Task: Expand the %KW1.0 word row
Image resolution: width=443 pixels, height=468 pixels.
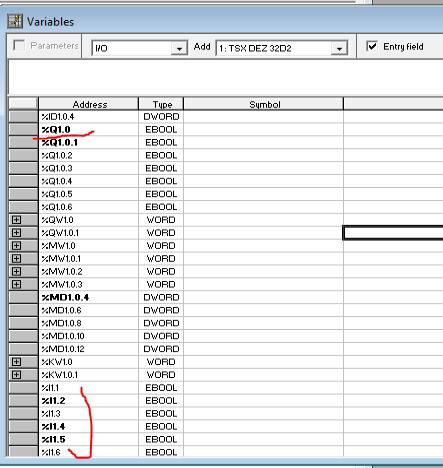Action: (x=16, y=362)
